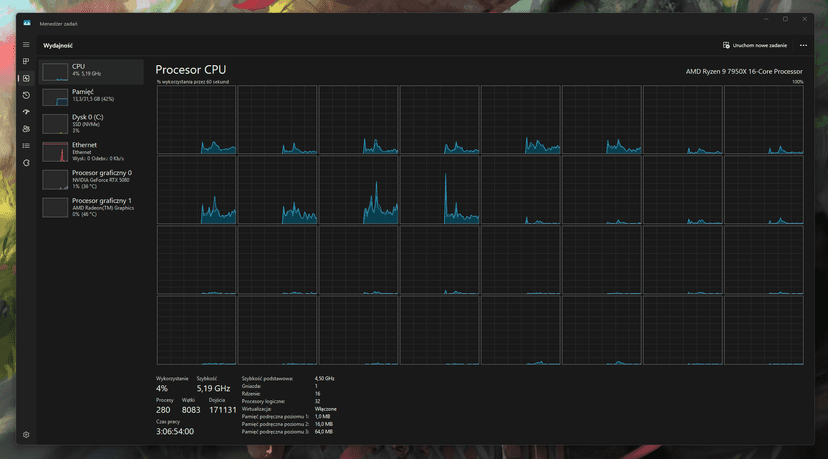Open the Users page icon

pyautogui.click(x=27, y=129)
